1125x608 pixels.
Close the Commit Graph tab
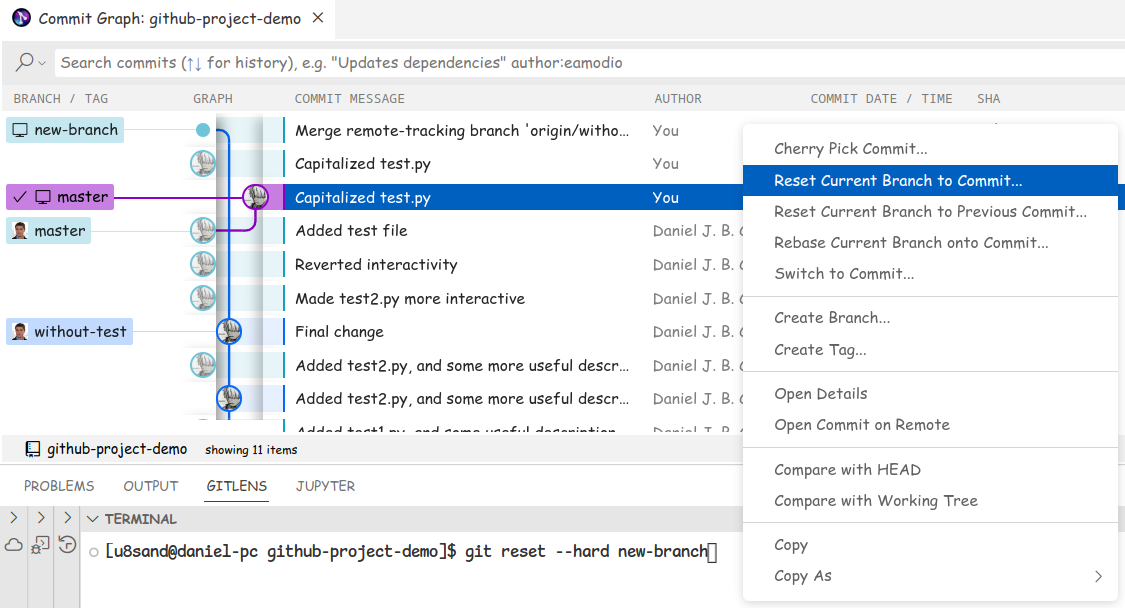click(x=318, y=19)
